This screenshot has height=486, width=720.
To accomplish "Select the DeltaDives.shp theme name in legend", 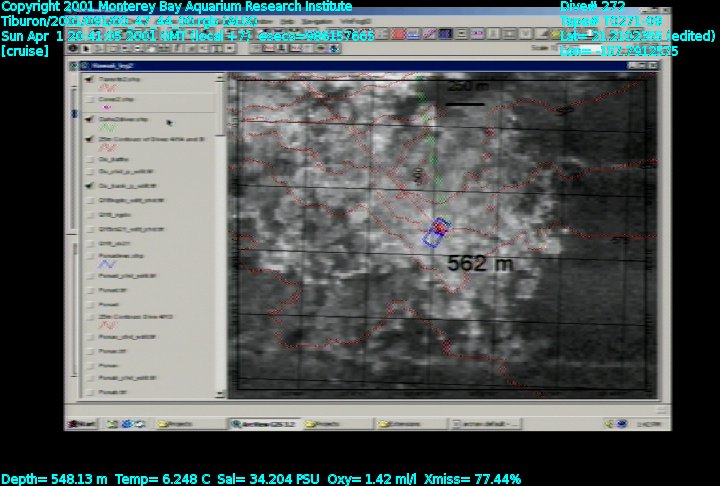I will click(x=124, y=118).
